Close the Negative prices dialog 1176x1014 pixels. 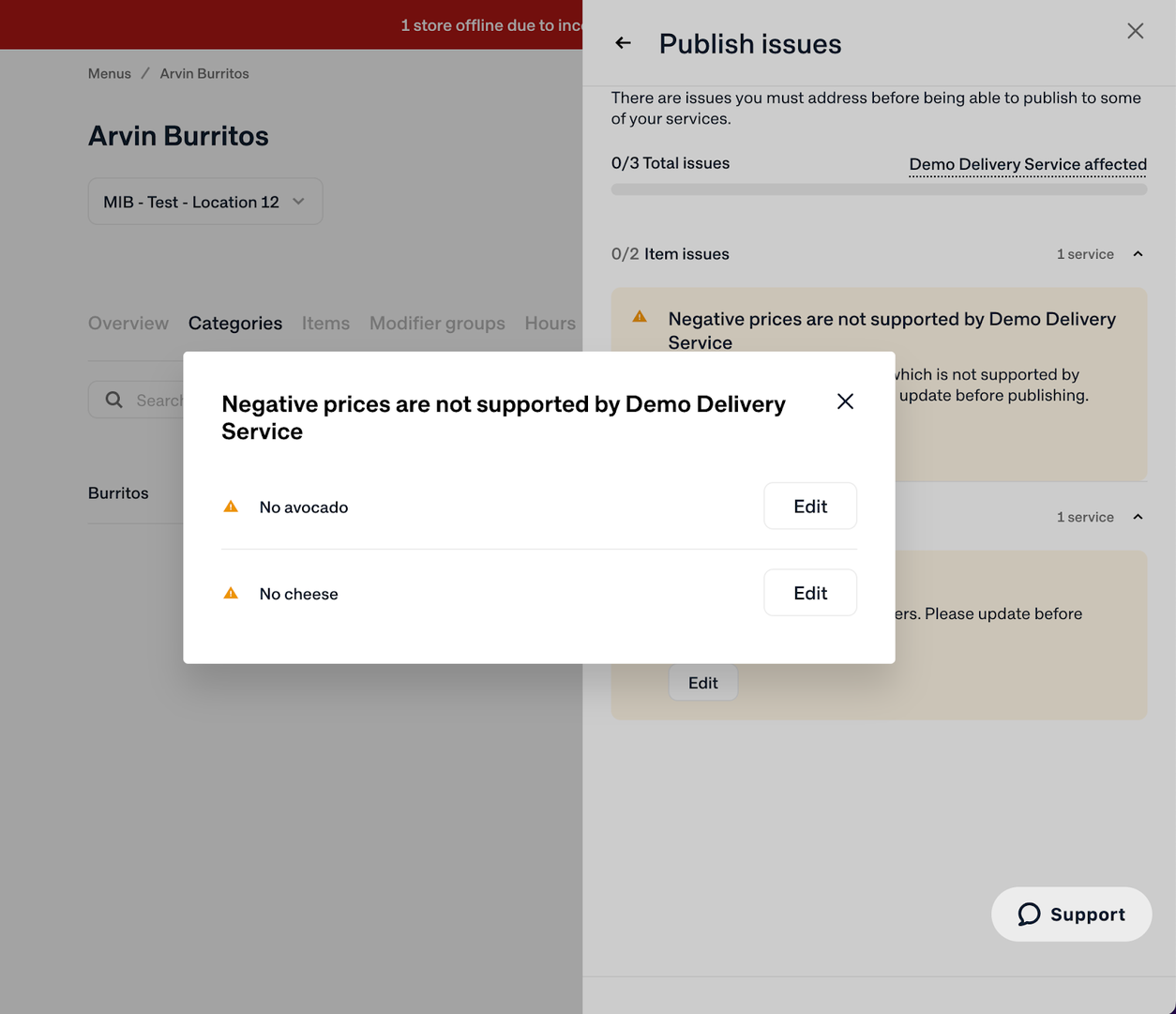[845, 401]
